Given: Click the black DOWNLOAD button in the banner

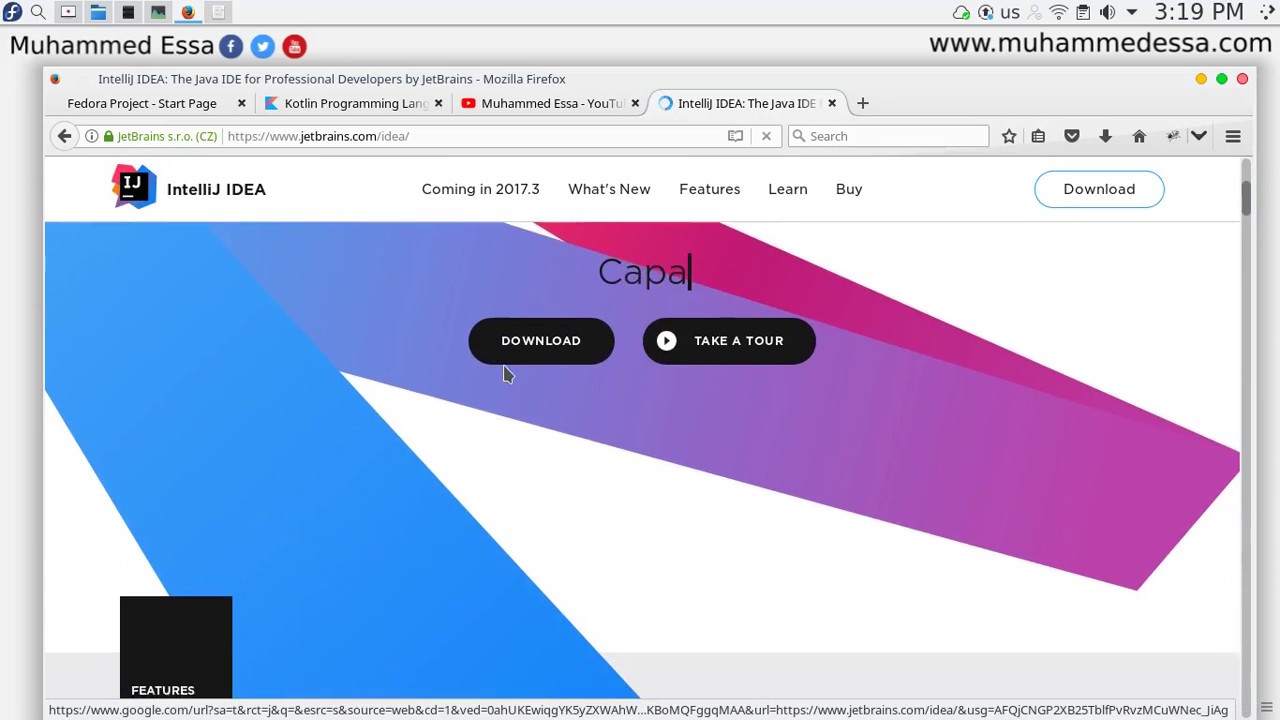Looking at the screenshot, I should pyautogui.click(x=541, y=341).
